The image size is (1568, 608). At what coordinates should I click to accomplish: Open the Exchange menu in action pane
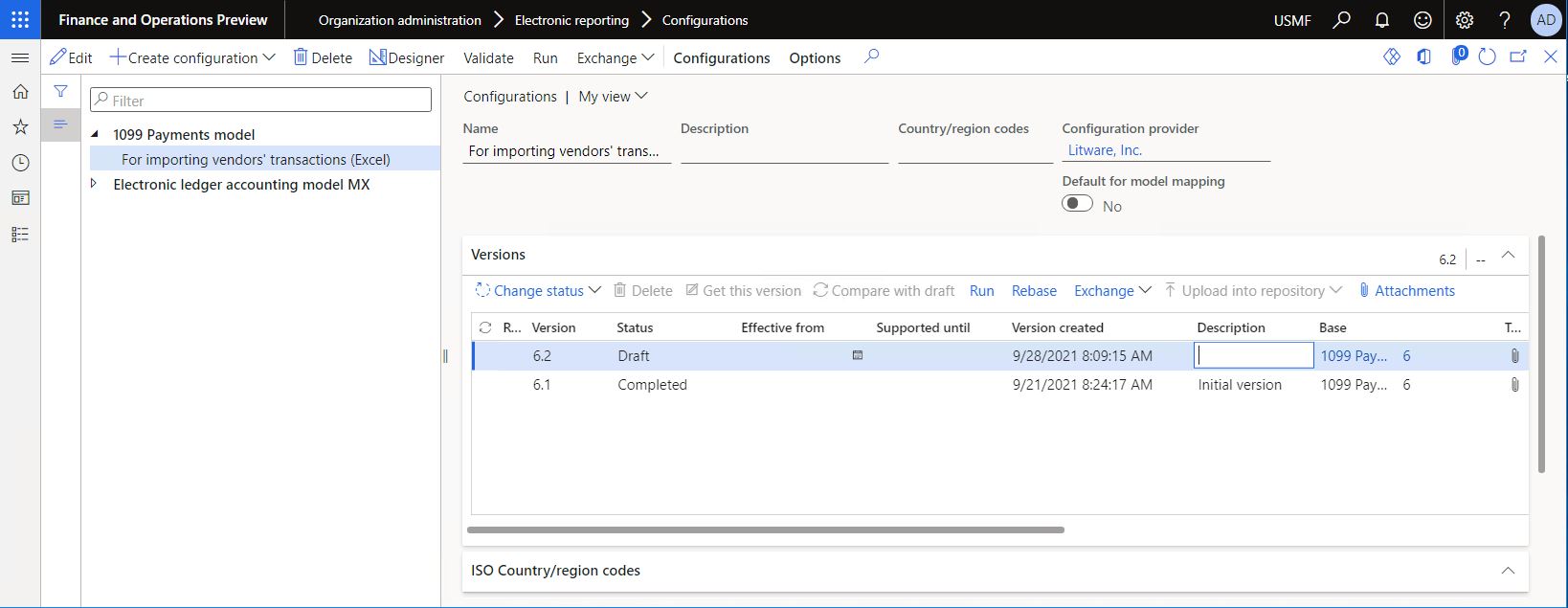click(616, 57)
